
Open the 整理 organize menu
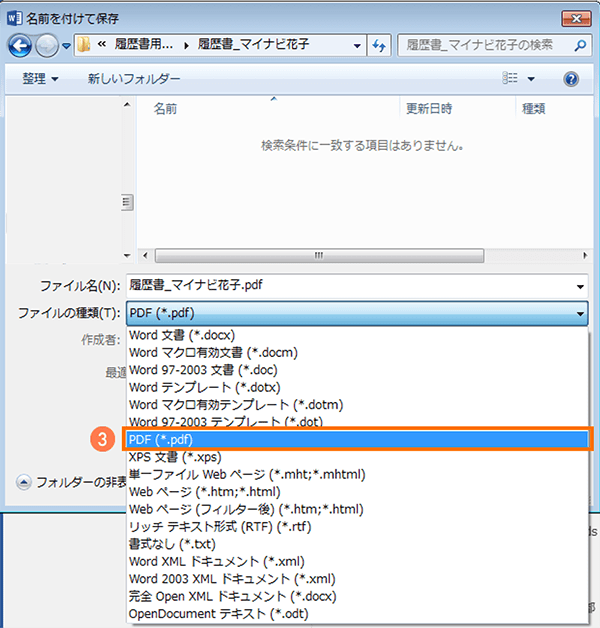pos(40,79)
